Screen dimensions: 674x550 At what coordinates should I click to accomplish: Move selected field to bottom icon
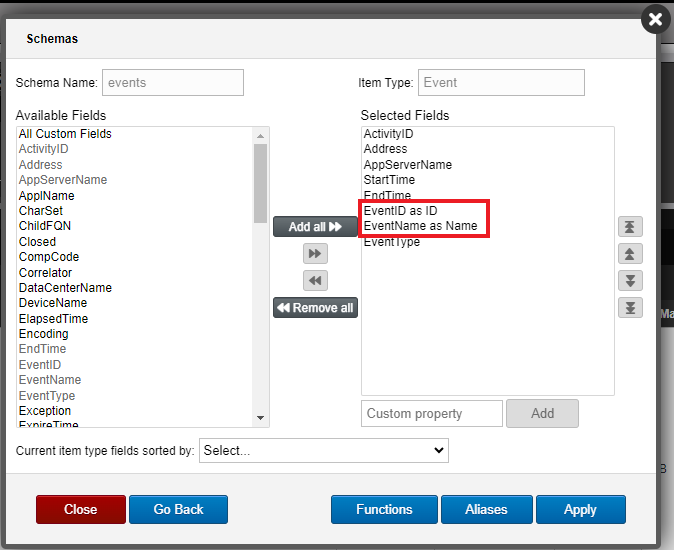click(x=630, y=308)
